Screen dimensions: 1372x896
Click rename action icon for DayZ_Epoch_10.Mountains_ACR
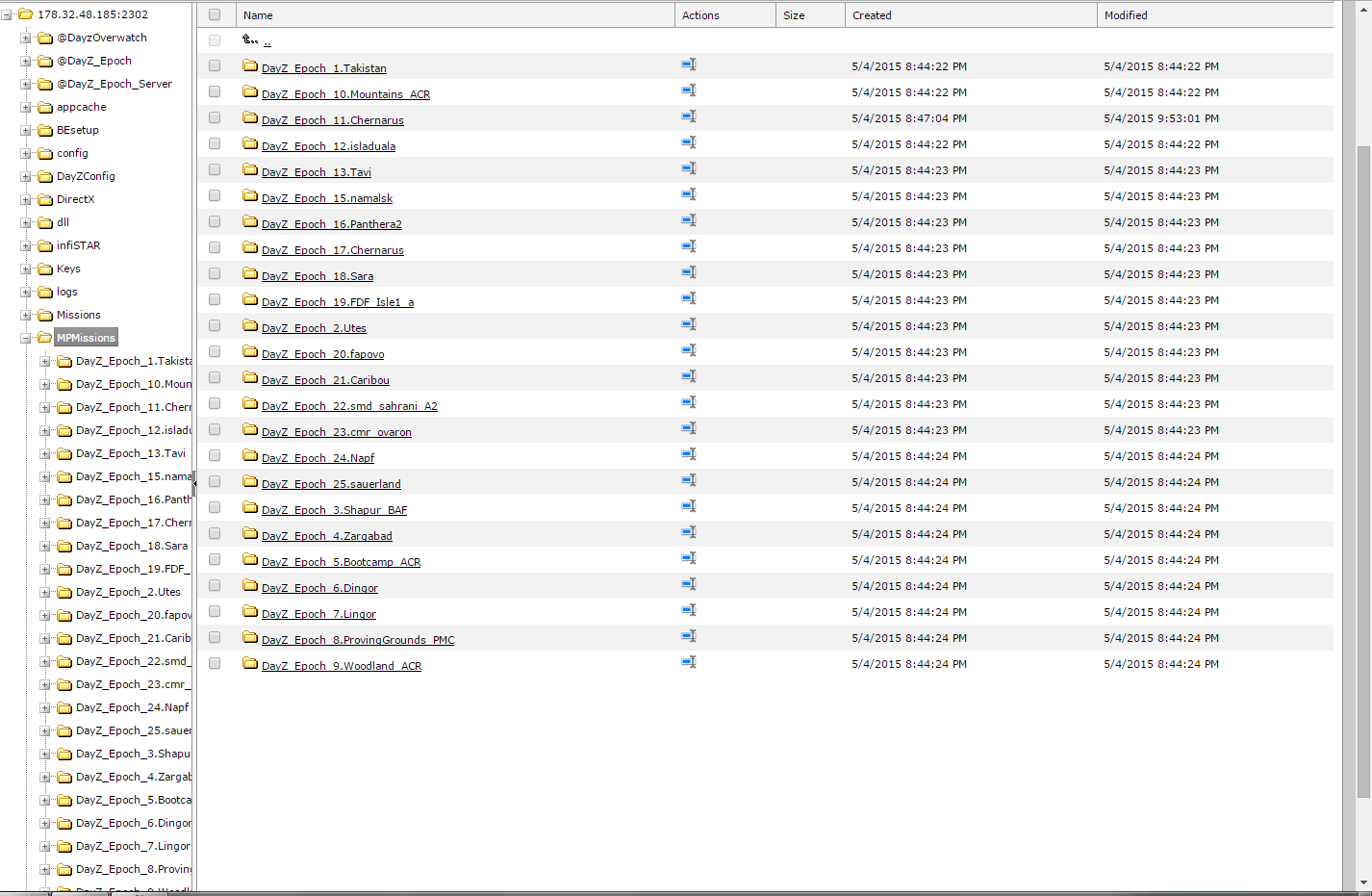689,90
